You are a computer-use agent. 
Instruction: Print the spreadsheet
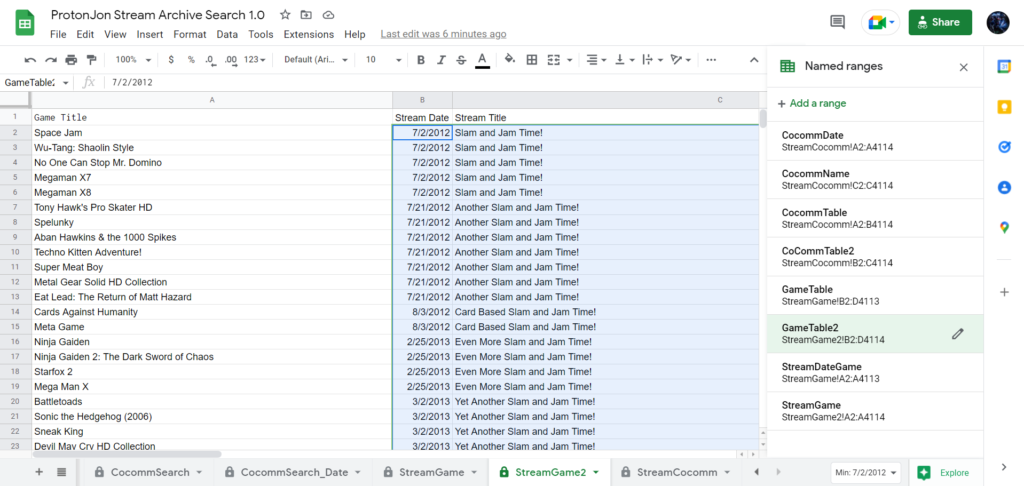coord(71,59)
